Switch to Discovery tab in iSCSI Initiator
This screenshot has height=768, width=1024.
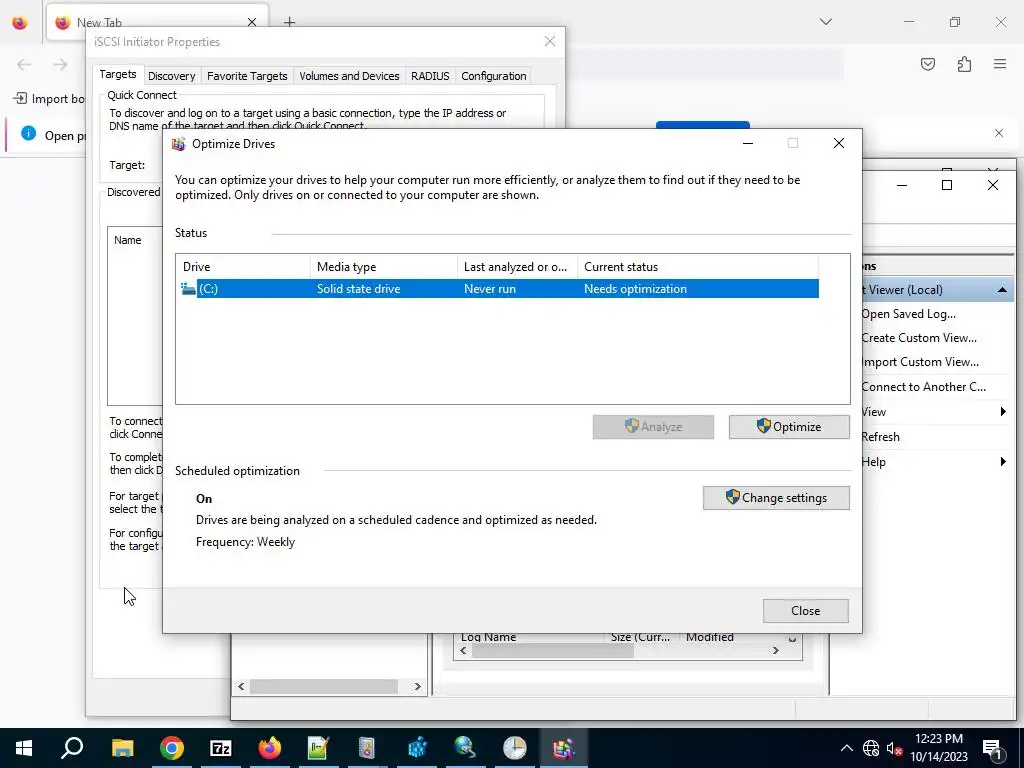tap(172, 76)
